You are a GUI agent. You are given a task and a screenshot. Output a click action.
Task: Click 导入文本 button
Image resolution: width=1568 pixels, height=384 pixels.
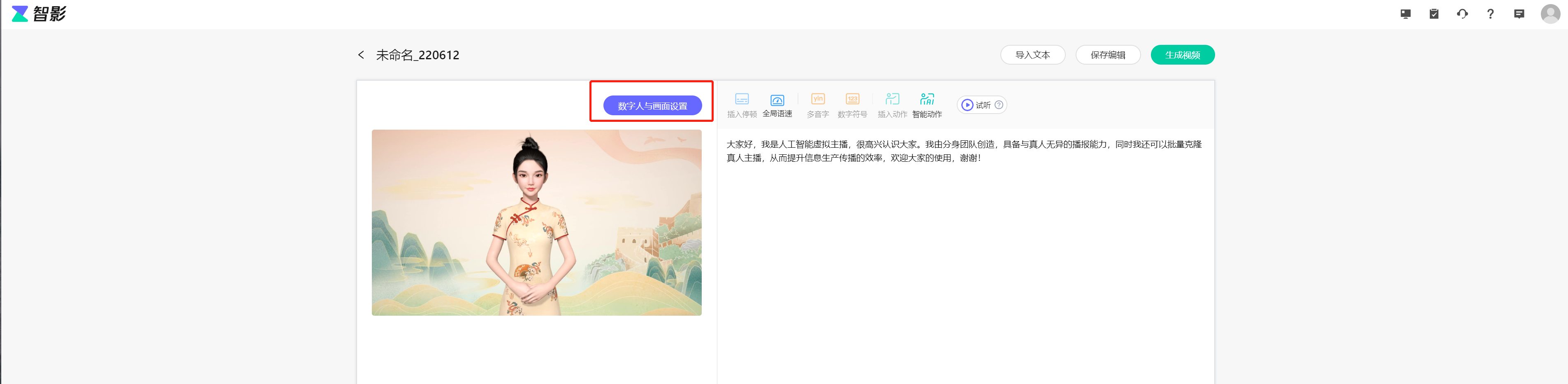click(x=1032, y=55)
